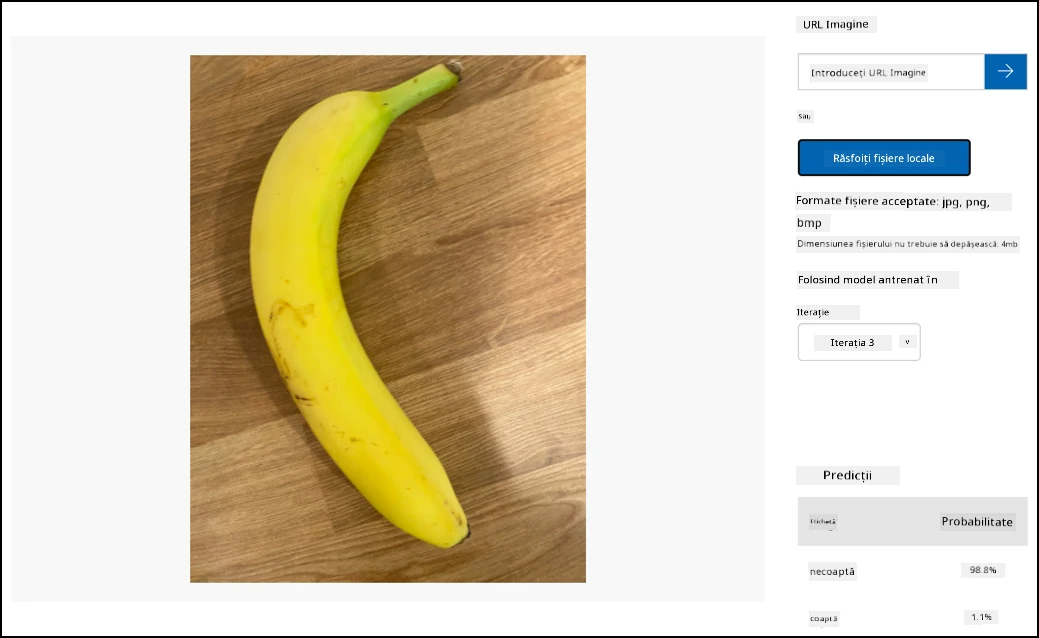This screenshot has width=1039, height=638.
Task: Click the 1.1% probability value
Action: click(981, 617)
